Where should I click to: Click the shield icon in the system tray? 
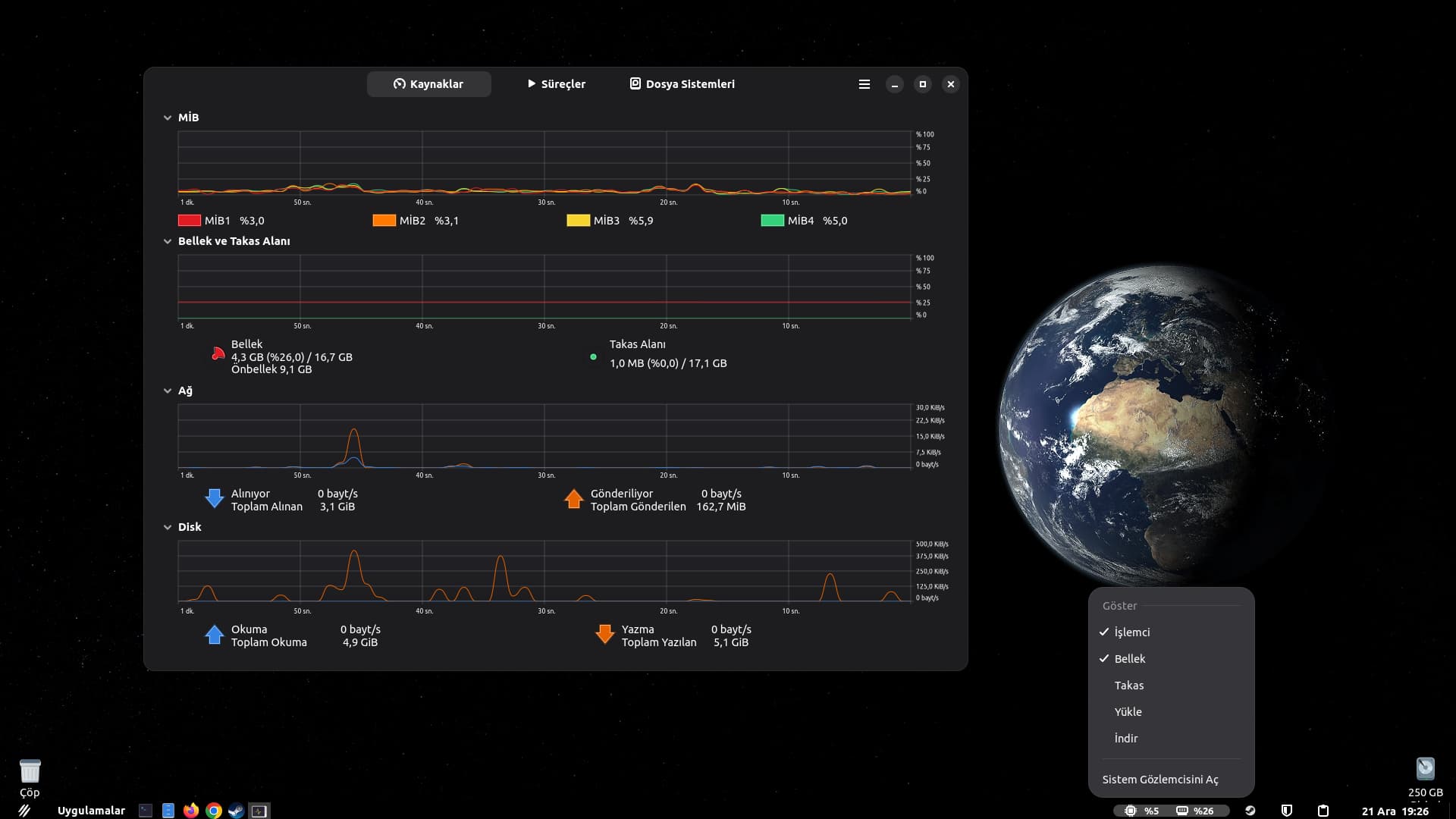pos(1286,811)
